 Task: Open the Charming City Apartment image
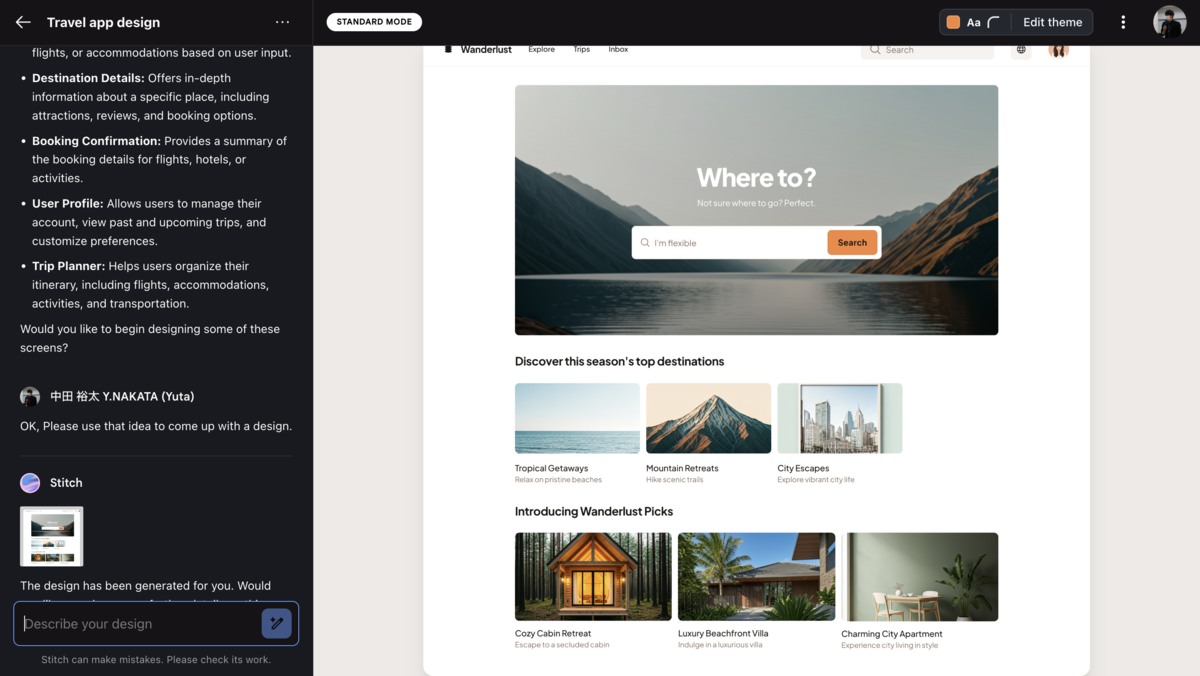click(x=919, y=576)
